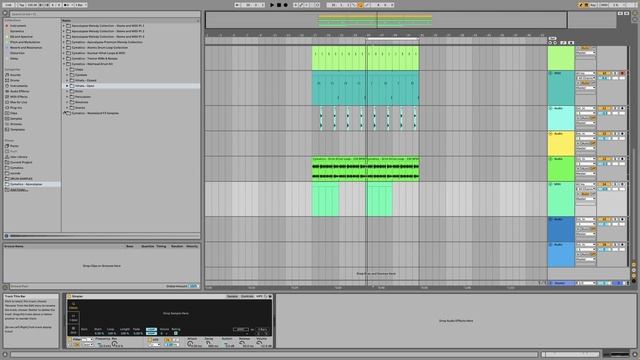The image size is (640, 360).
Task: Select Max for Live category
Action: click(x=18, y=102)
